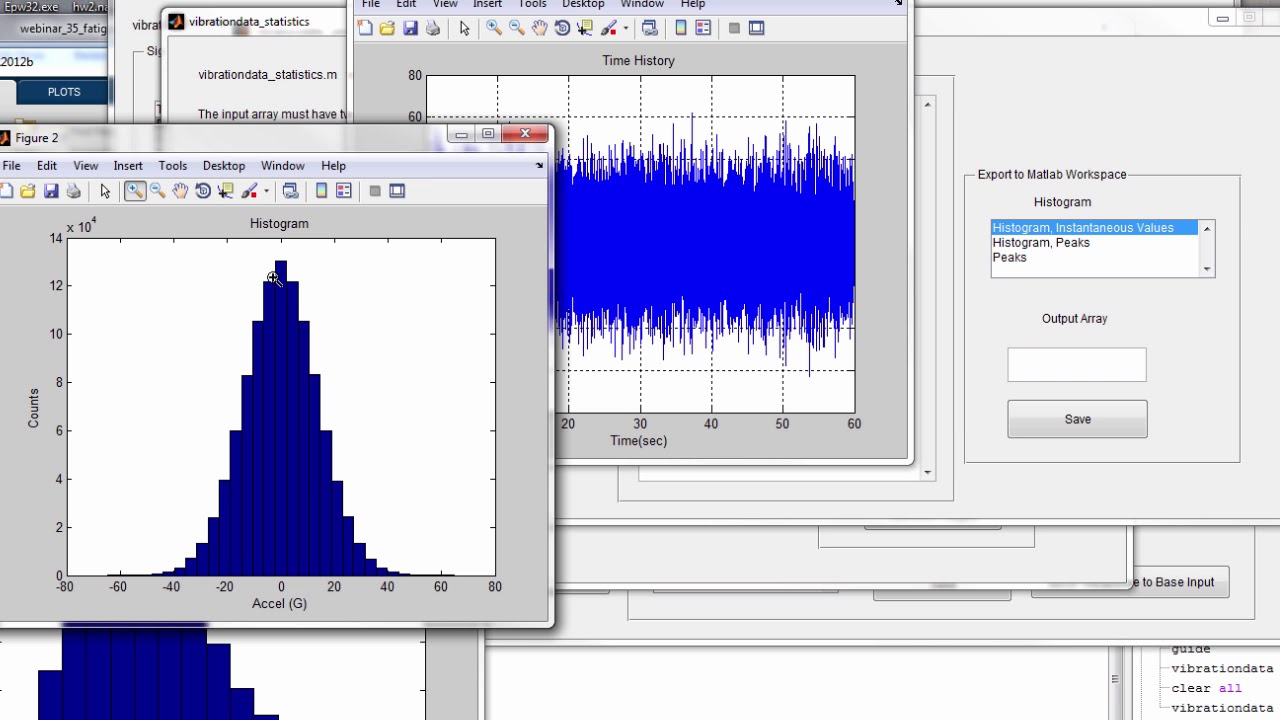Click the Link Plot icon in Figure 2
Image resolution: width=1280 pixels, height=720 pixels.
point(290,191)
